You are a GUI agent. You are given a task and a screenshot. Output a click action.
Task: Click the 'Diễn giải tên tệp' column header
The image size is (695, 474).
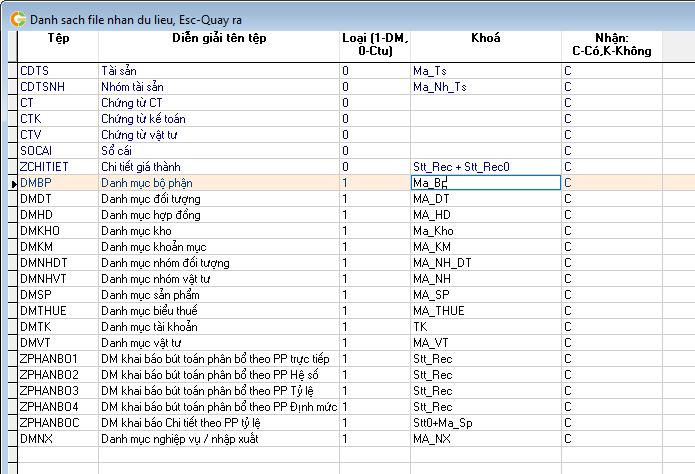click(x=219, y=46)
